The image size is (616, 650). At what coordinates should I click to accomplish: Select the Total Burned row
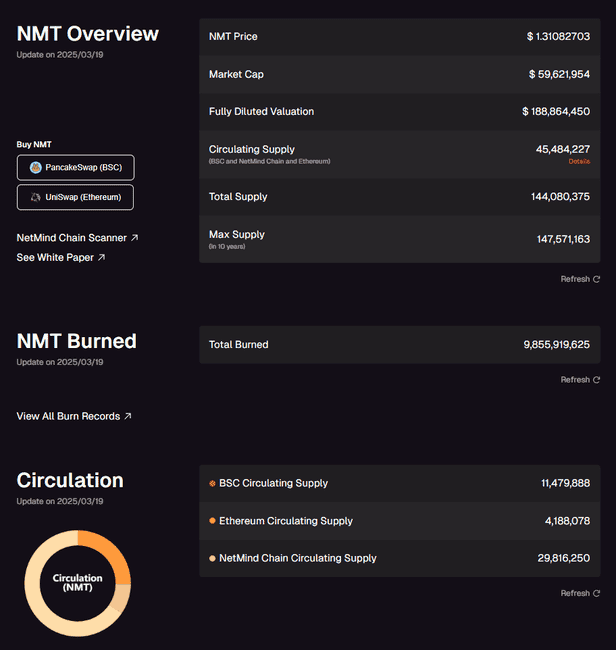400,344
